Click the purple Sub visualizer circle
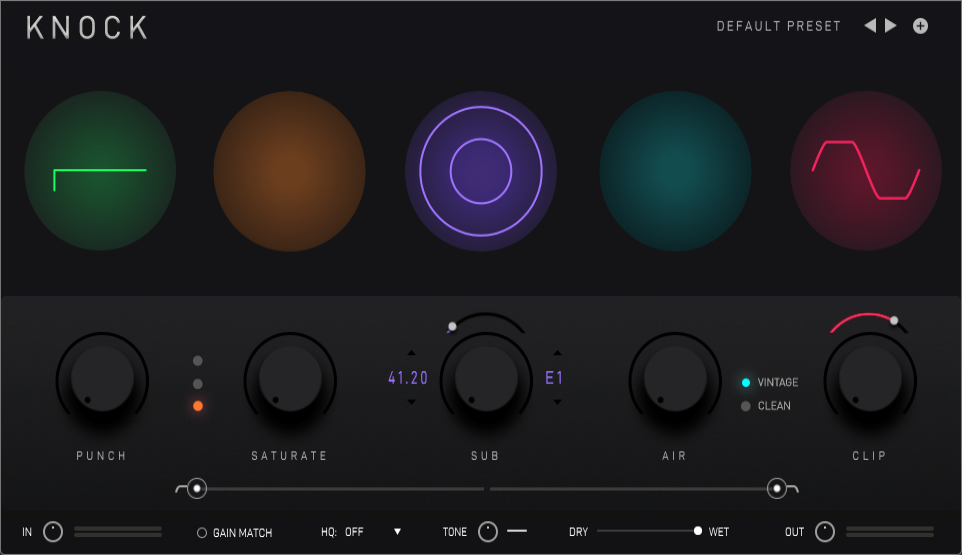This screenshot has width=962, height=555. pyautogui.click(x=481, y=174)
